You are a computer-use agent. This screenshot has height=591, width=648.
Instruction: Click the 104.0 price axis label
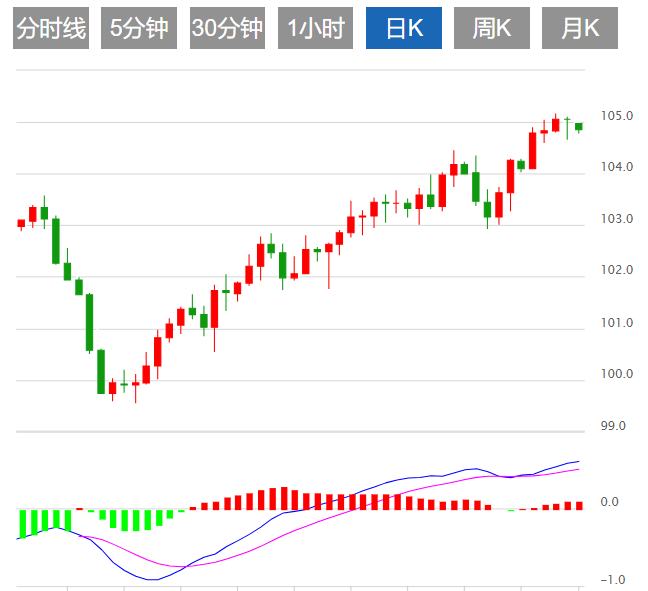(617, 167)
